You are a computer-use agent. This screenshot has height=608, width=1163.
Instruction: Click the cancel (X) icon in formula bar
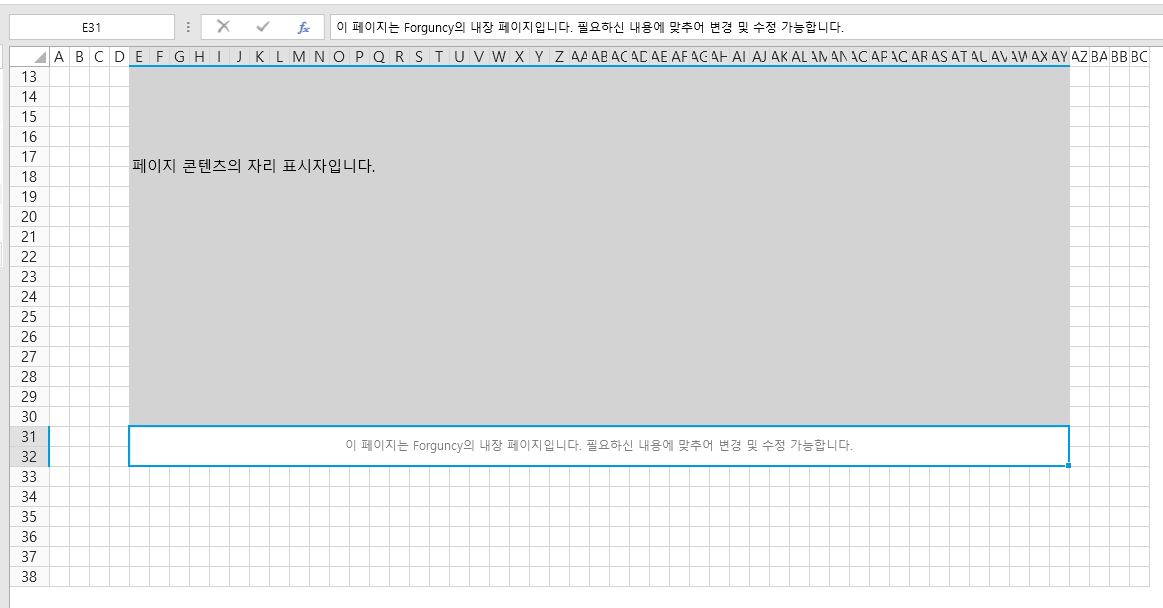[x=223, y=27]
